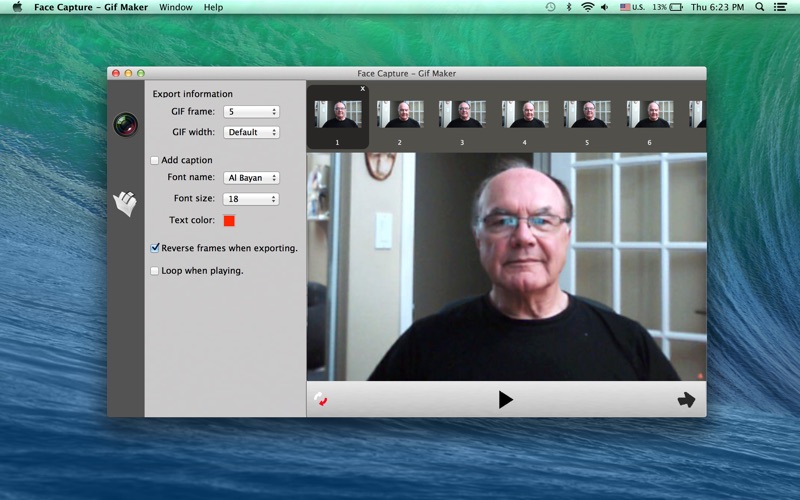Click the Bluetooth menu bar icon
Image resolution: width=800 pixels, height=500 pixels.
[569, 7]
